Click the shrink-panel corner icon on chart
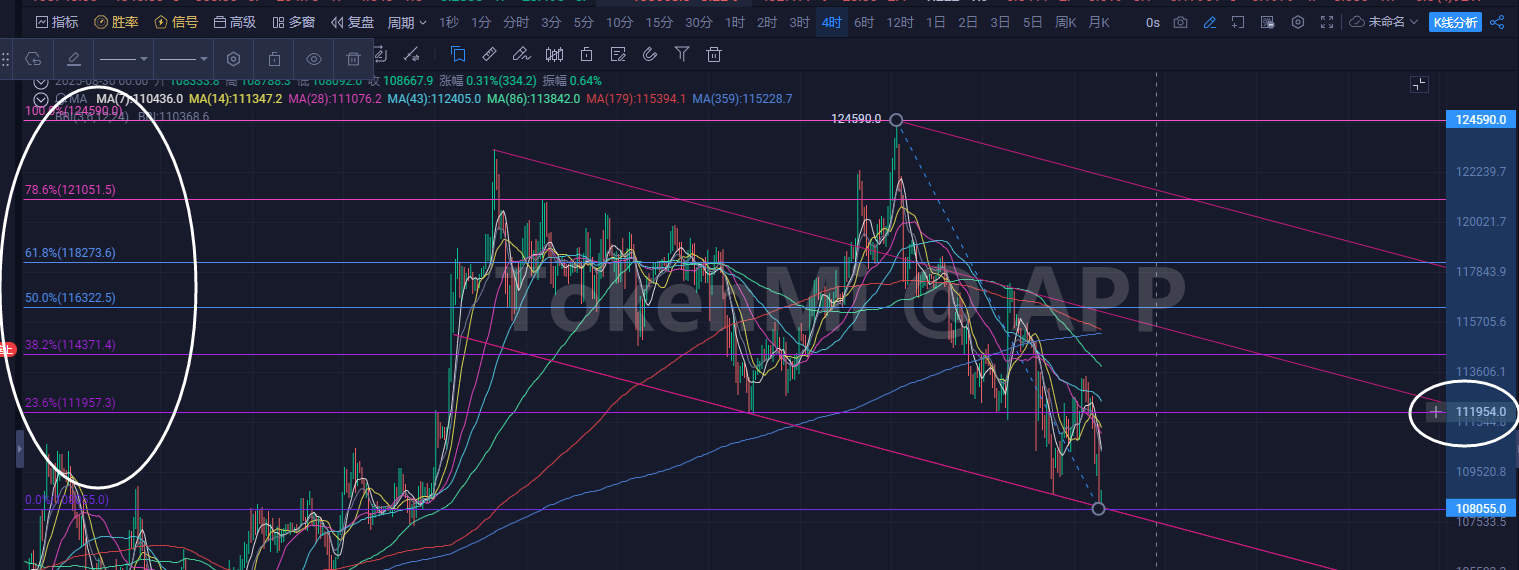Screen dimensions: 1519x570 pyautogui.click(x=1419, y=84)
